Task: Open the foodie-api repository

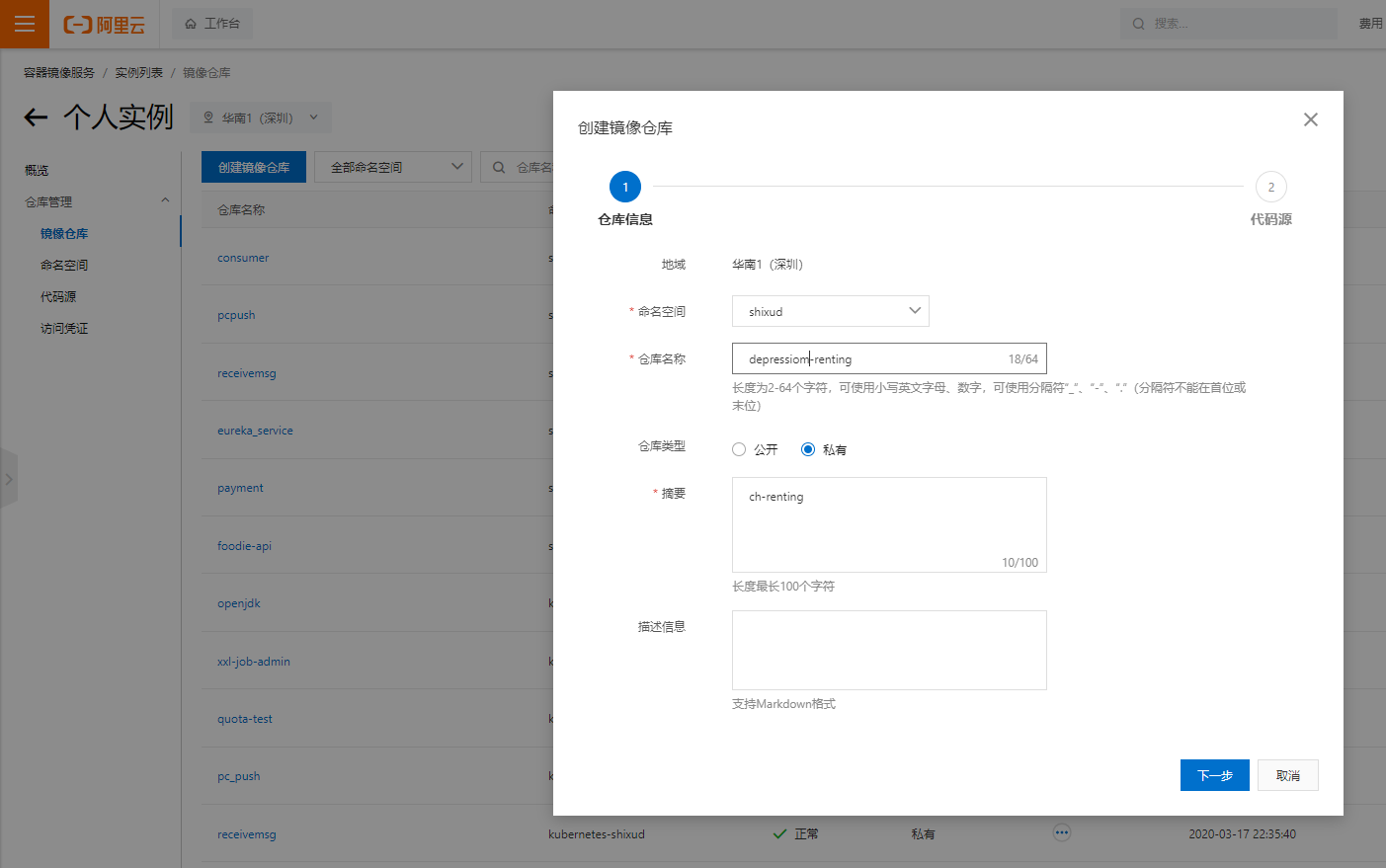Action: pyautogui.click(x=244, y=546)
